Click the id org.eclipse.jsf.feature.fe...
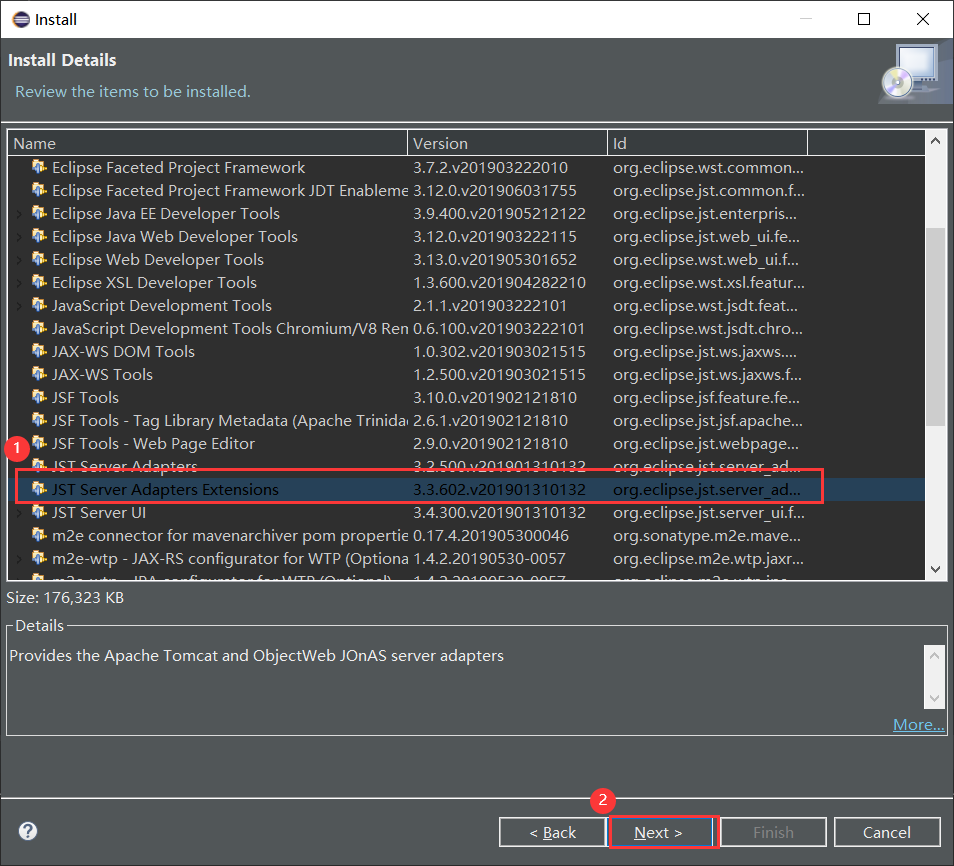This screenshot has width=954, height=866. pyautogui.click(x=706, y=397)
